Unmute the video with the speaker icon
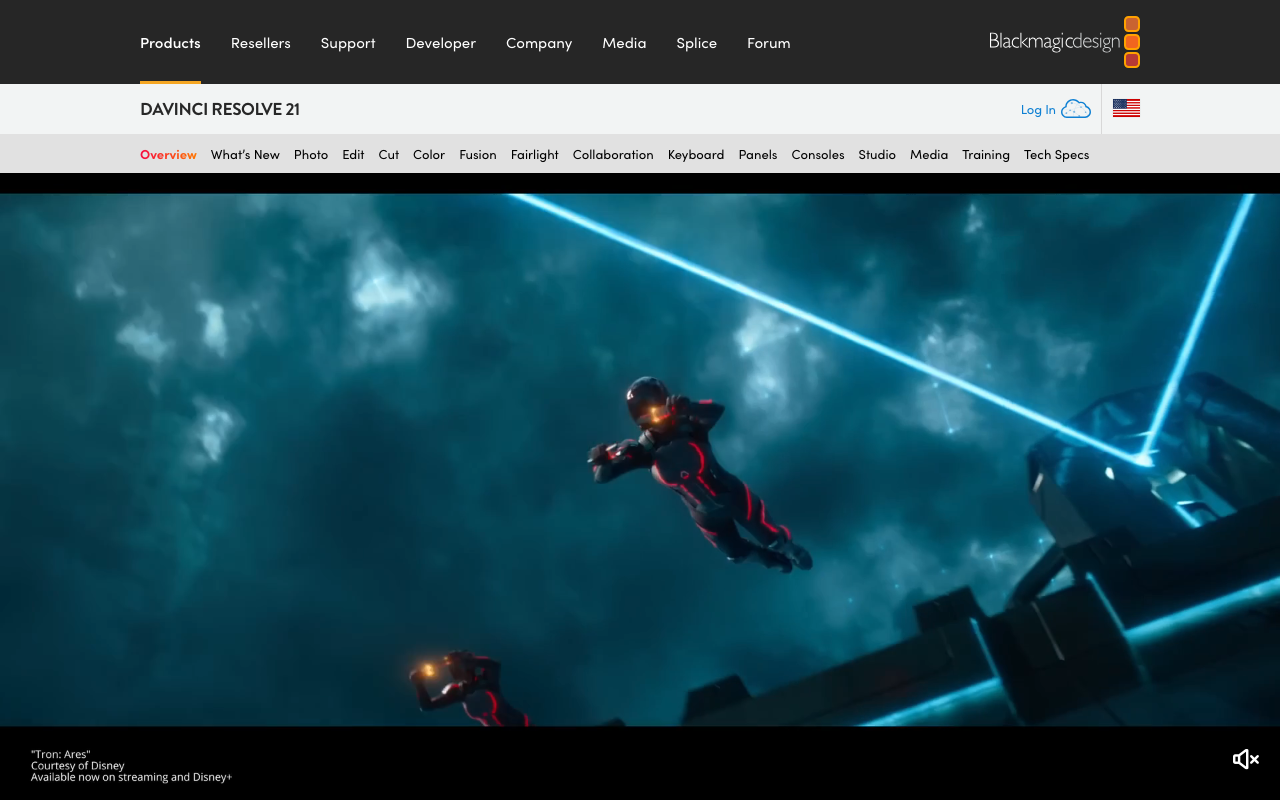Viewport: 1280px width, 800px height. click(x=1245, y=759)
